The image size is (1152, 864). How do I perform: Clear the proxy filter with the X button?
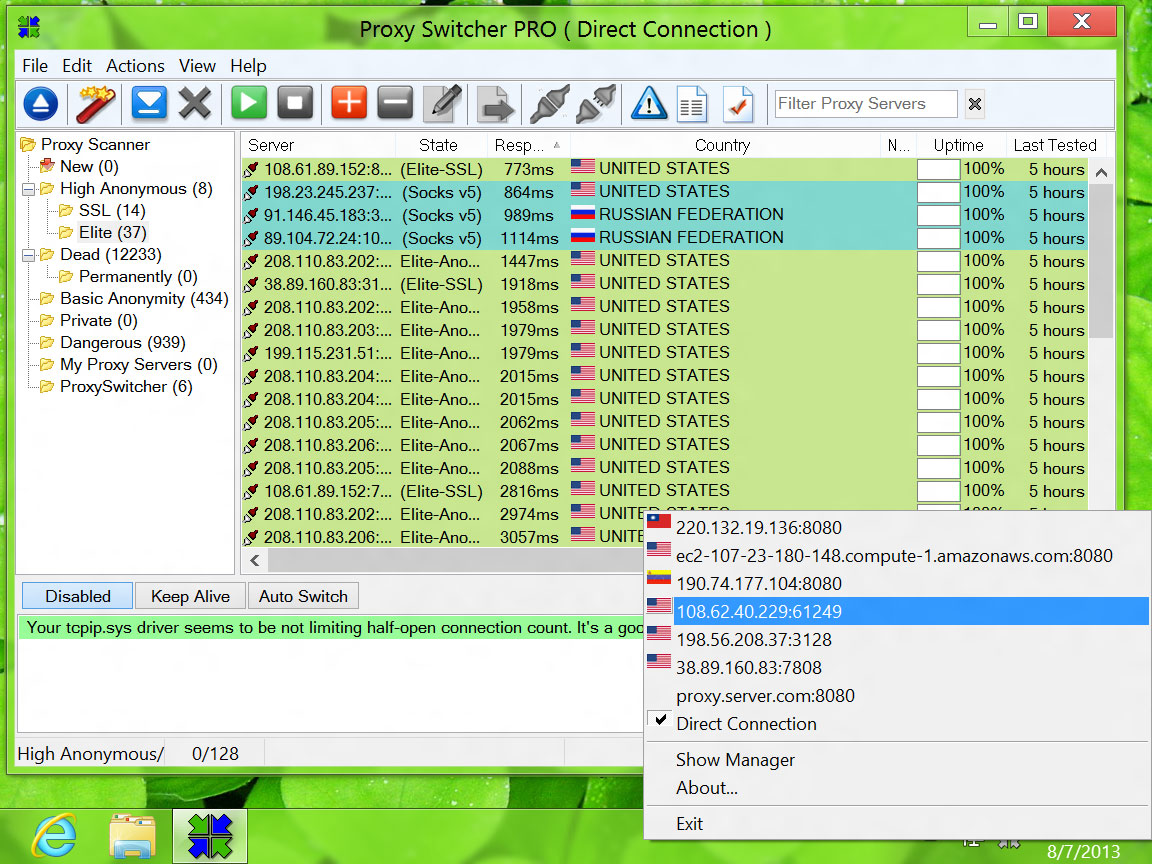point(975,104)
